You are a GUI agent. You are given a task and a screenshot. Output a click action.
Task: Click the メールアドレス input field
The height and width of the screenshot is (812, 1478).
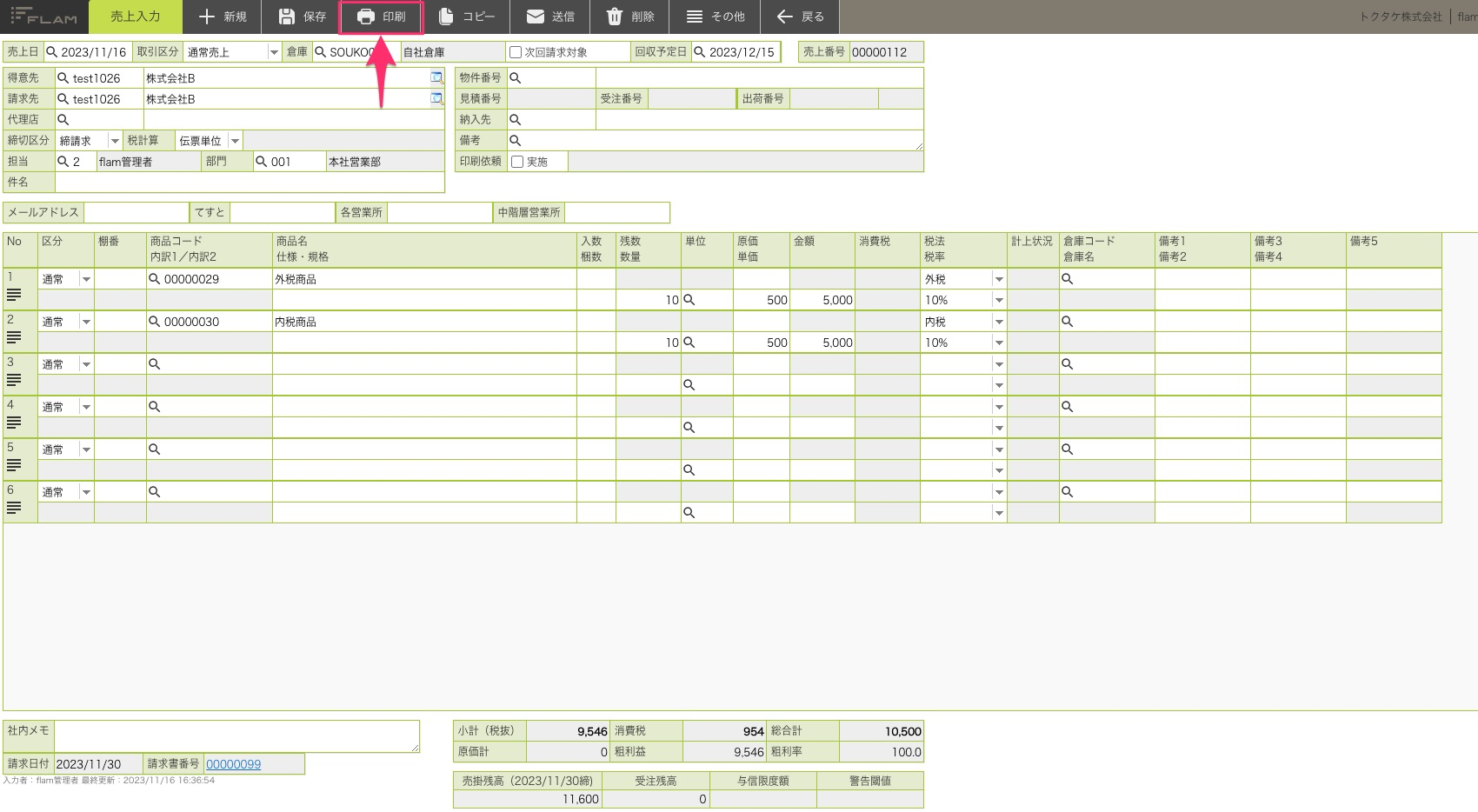coord(136,212)
